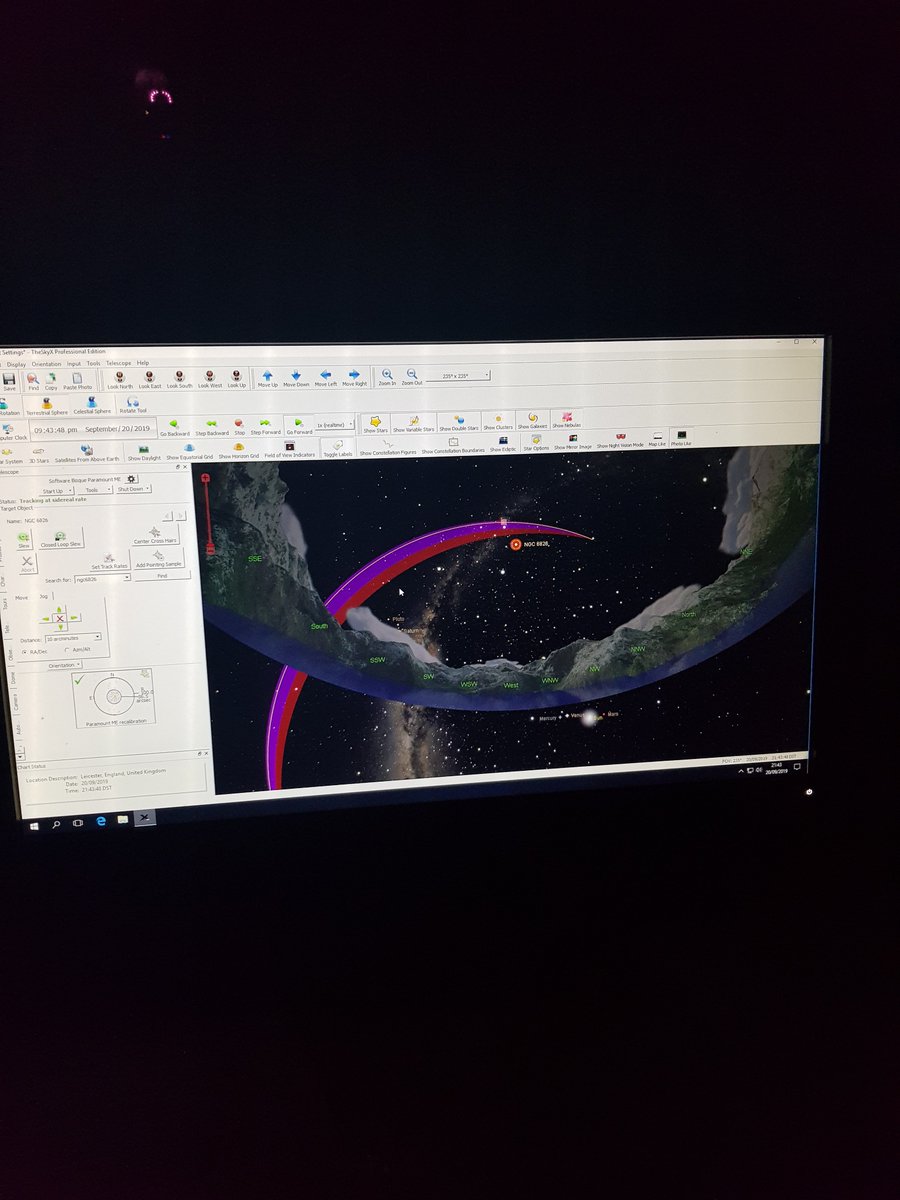This screenshot has width=900, height=1200.
Task: Switch to Map Like display
Action: tap(657, 440)
